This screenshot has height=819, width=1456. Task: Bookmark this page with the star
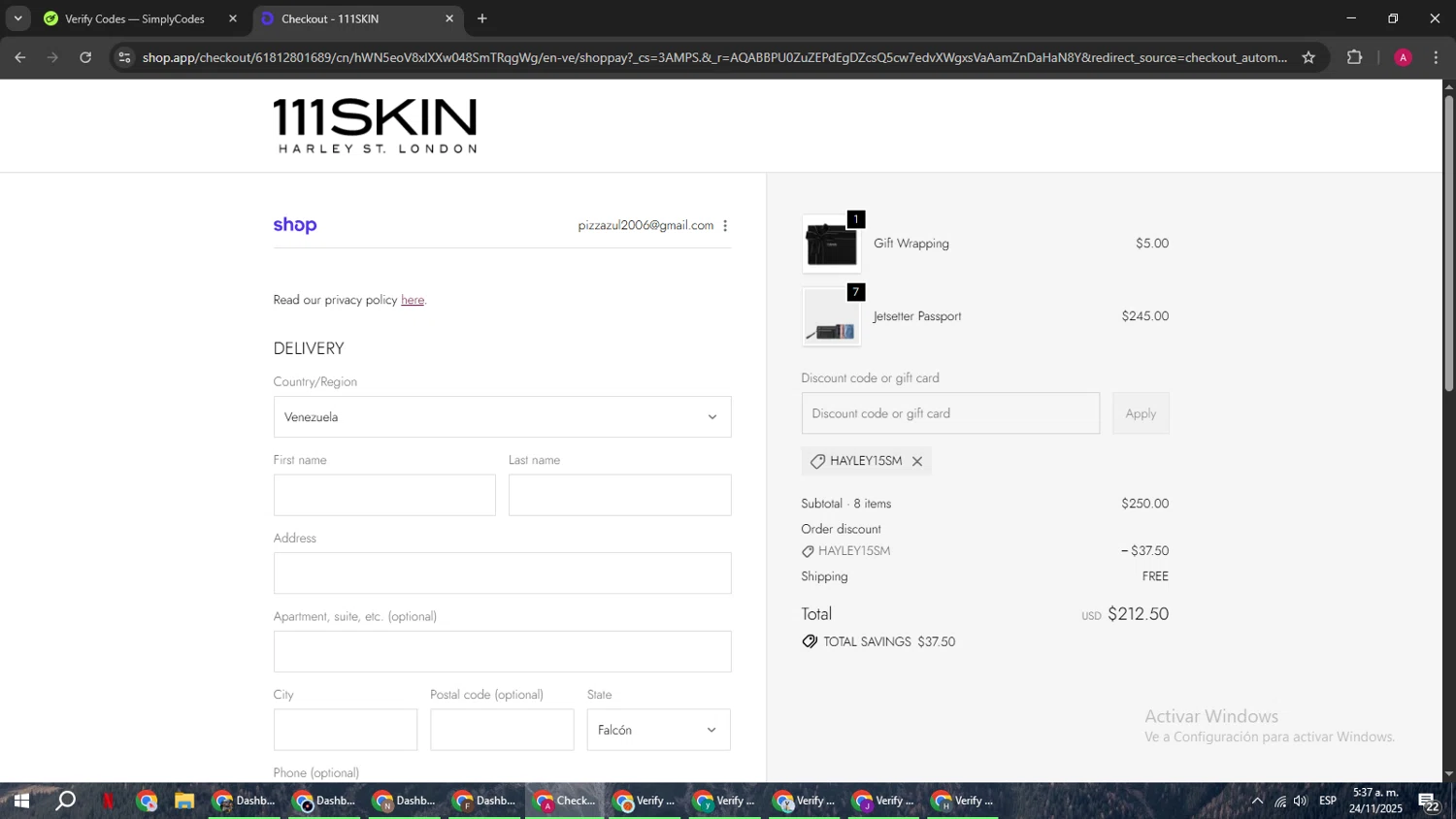tap(1308, 57)
